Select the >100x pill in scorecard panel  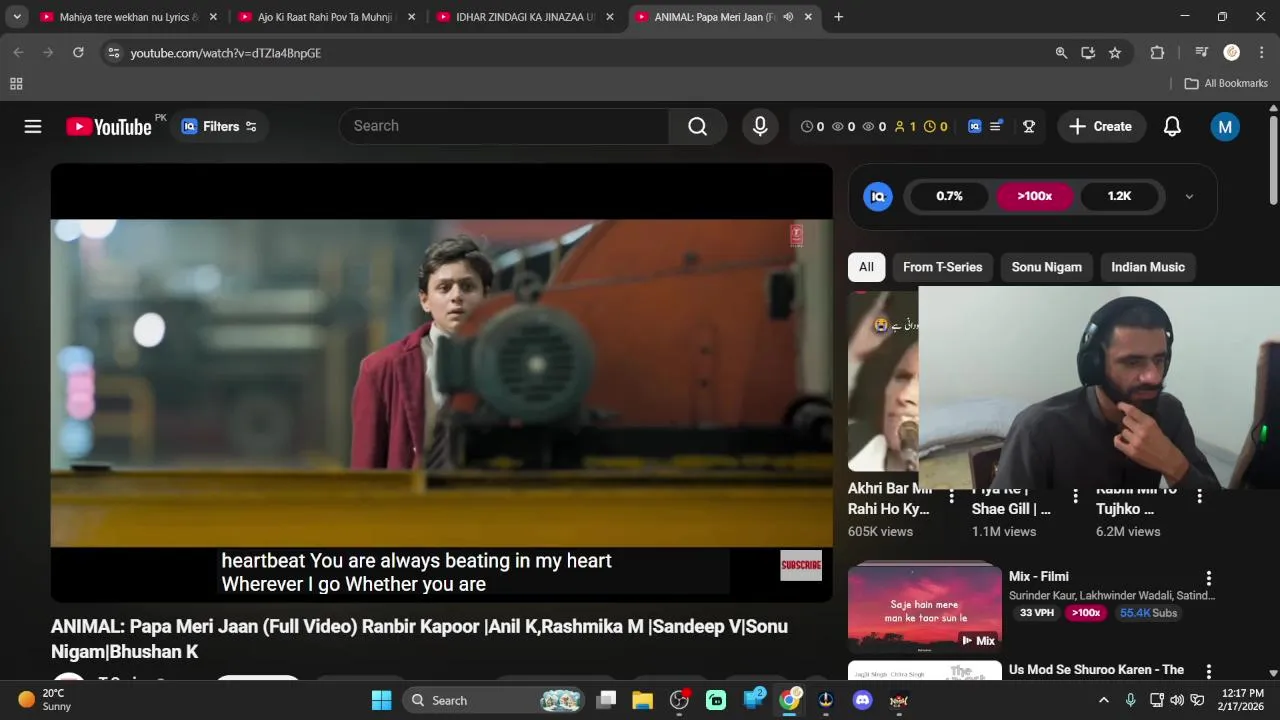1034,196
